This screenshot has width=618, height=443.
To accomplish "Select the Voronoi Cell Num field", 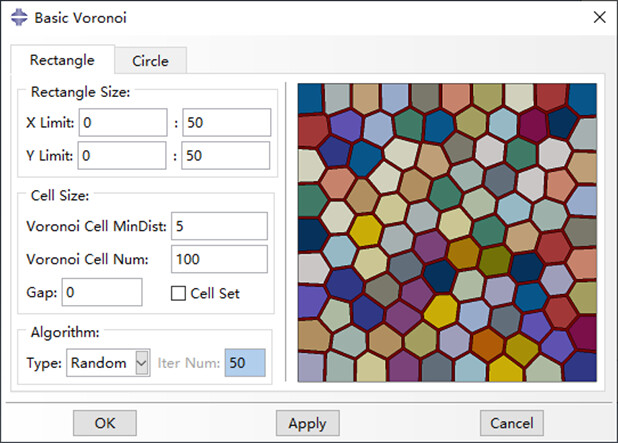I will pos(220,259).
